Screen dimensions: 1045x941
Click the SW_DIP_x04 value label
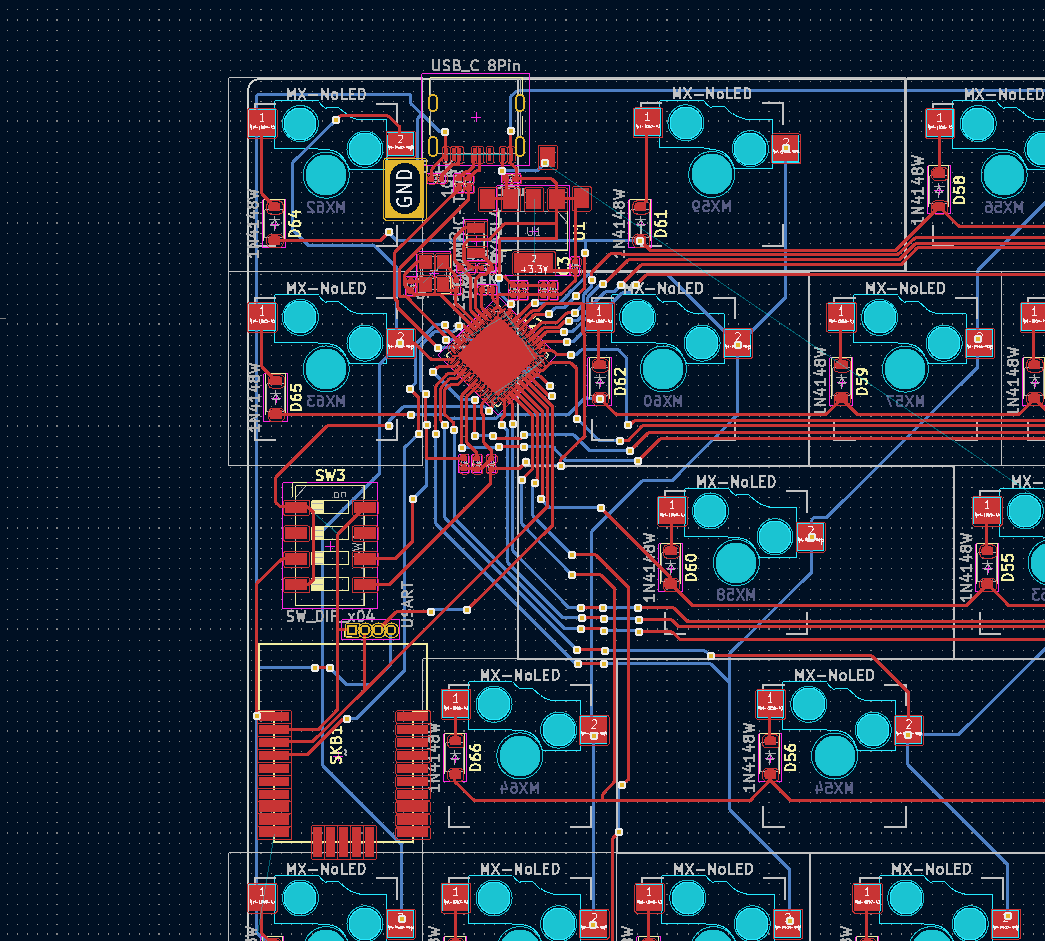331,616
